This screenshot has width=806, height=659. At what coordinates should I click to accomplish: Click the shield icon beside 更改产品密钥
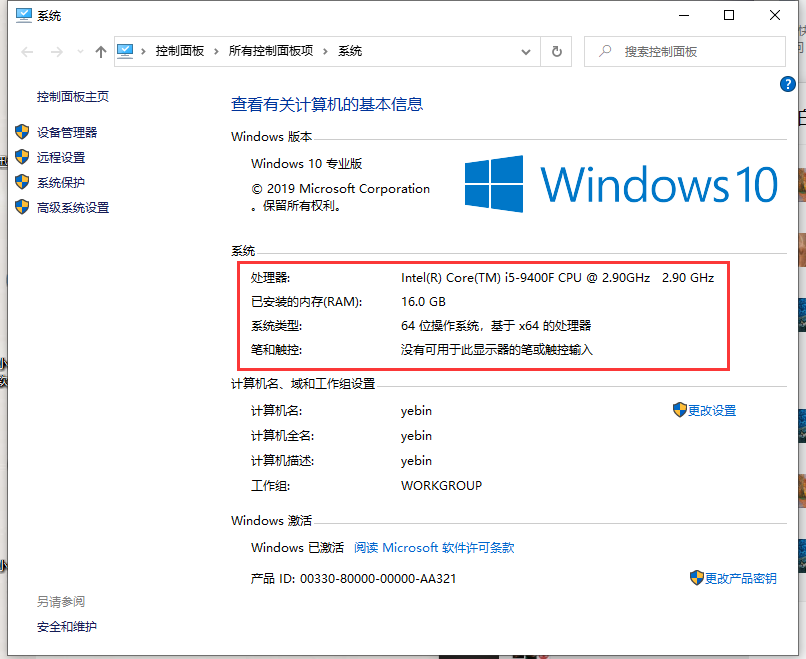(x=696, y=577)
